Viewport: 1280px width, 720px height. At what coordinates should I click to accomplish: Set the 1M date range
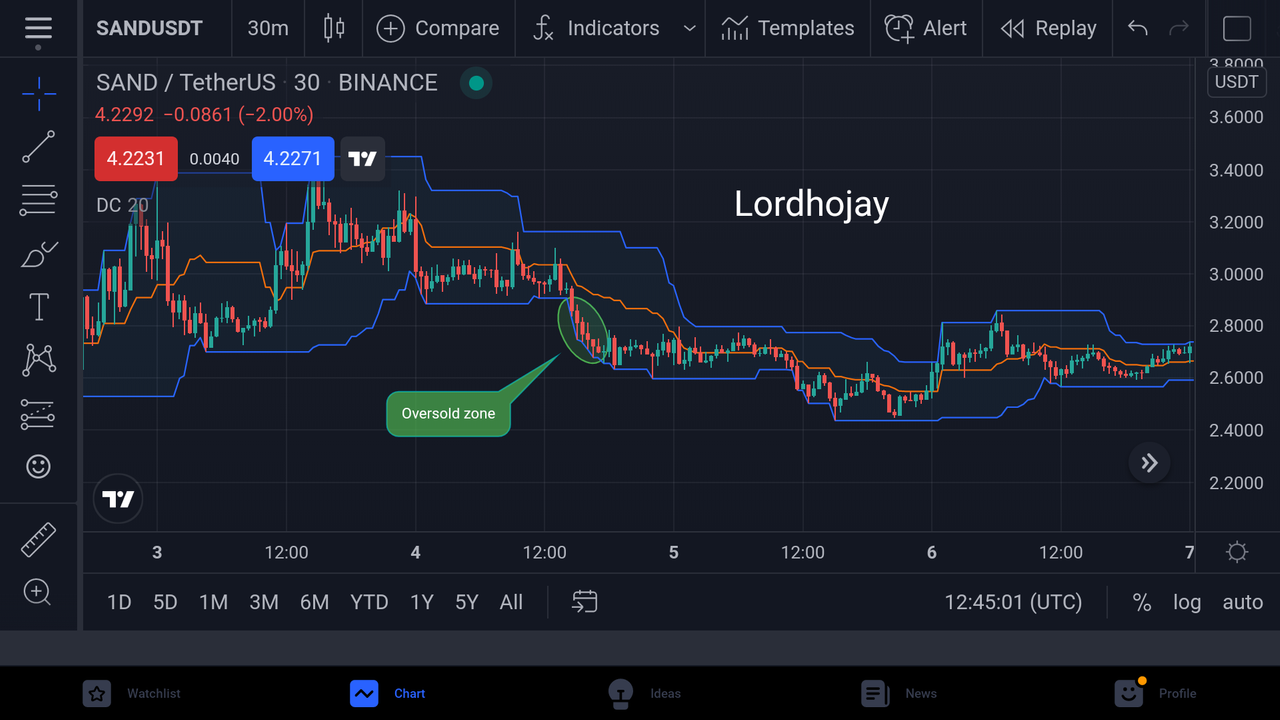pos(213,602)
